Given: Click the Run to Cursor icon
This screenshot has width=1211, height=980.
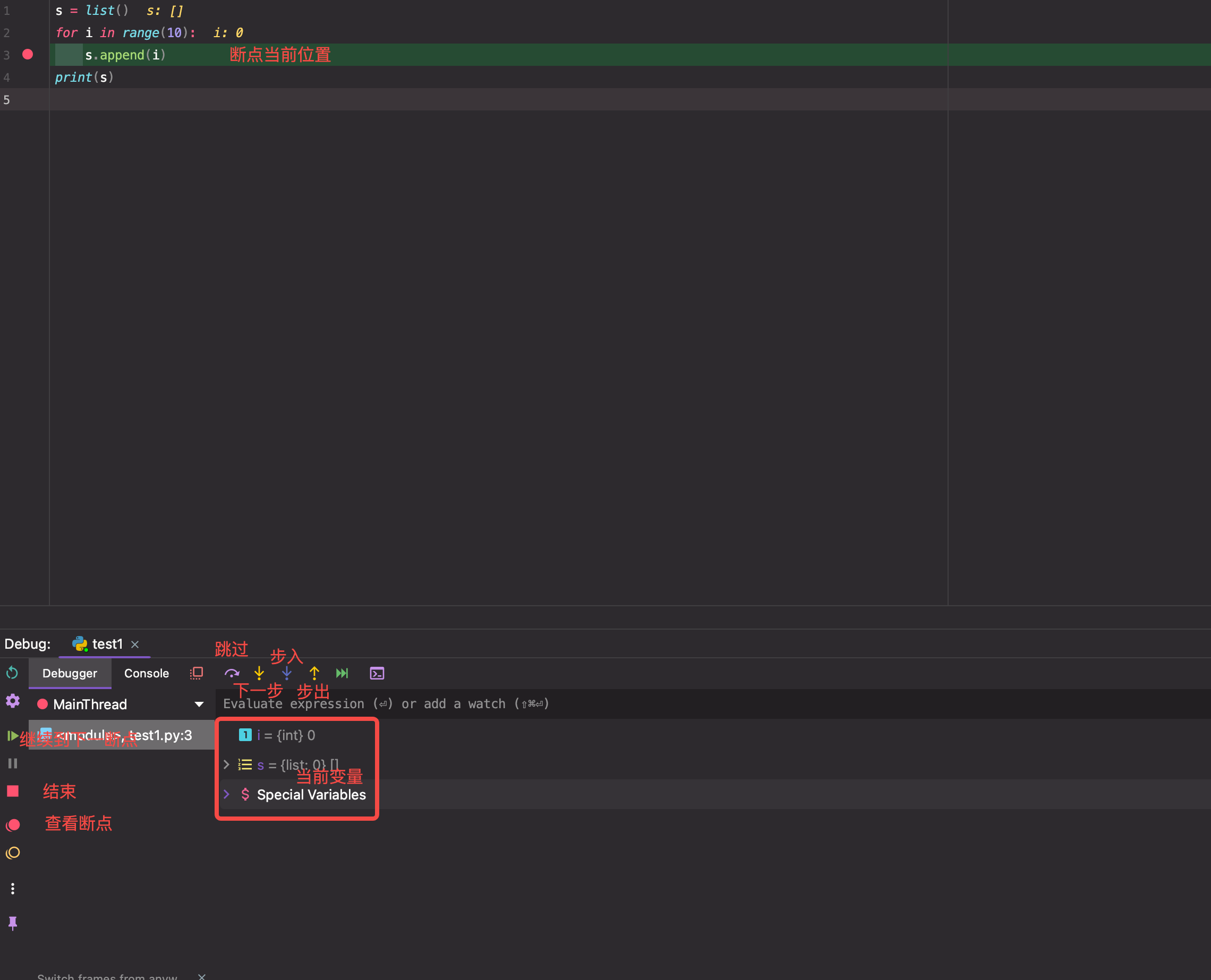Looking at the screenshot, I should 342,673.
